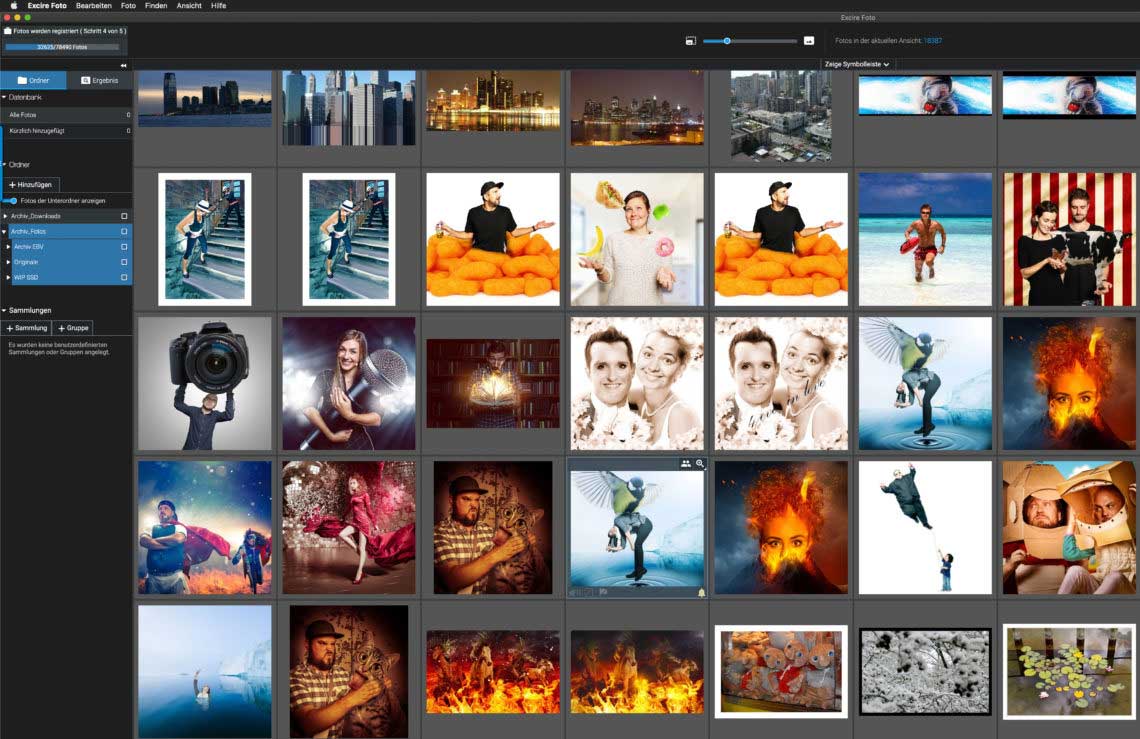Collapse the left sidebar with double-arrow icon
This screenshot has height=739, width=1140.
pos(123,65)
